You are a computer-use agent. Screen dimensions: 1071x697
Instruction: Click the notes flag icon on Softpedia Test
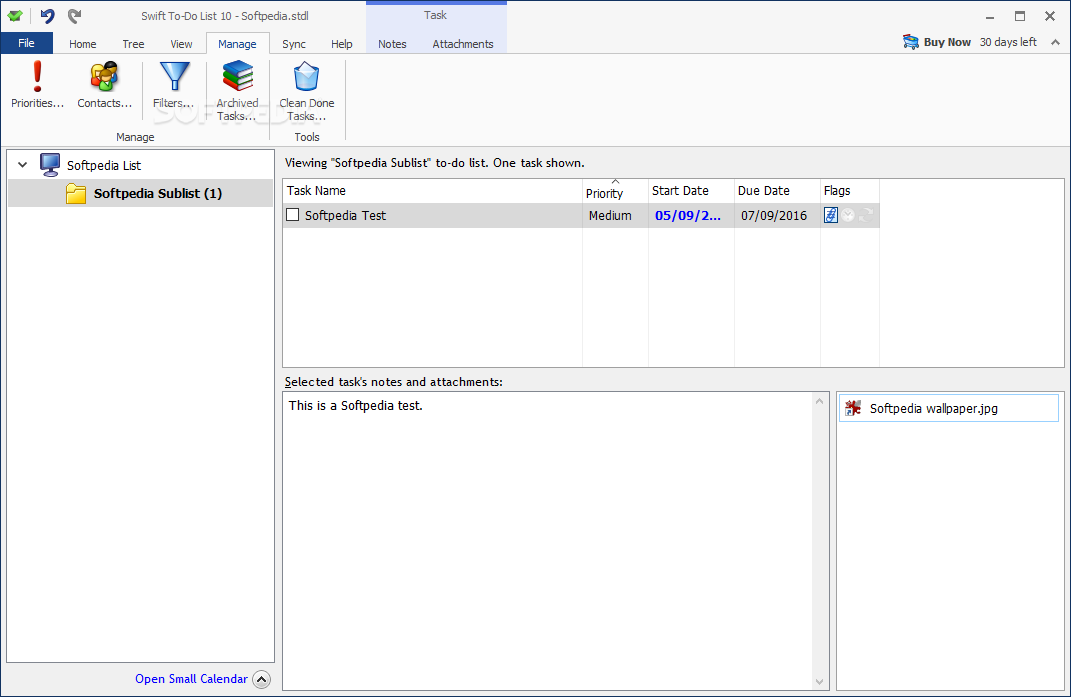[831, 215]
